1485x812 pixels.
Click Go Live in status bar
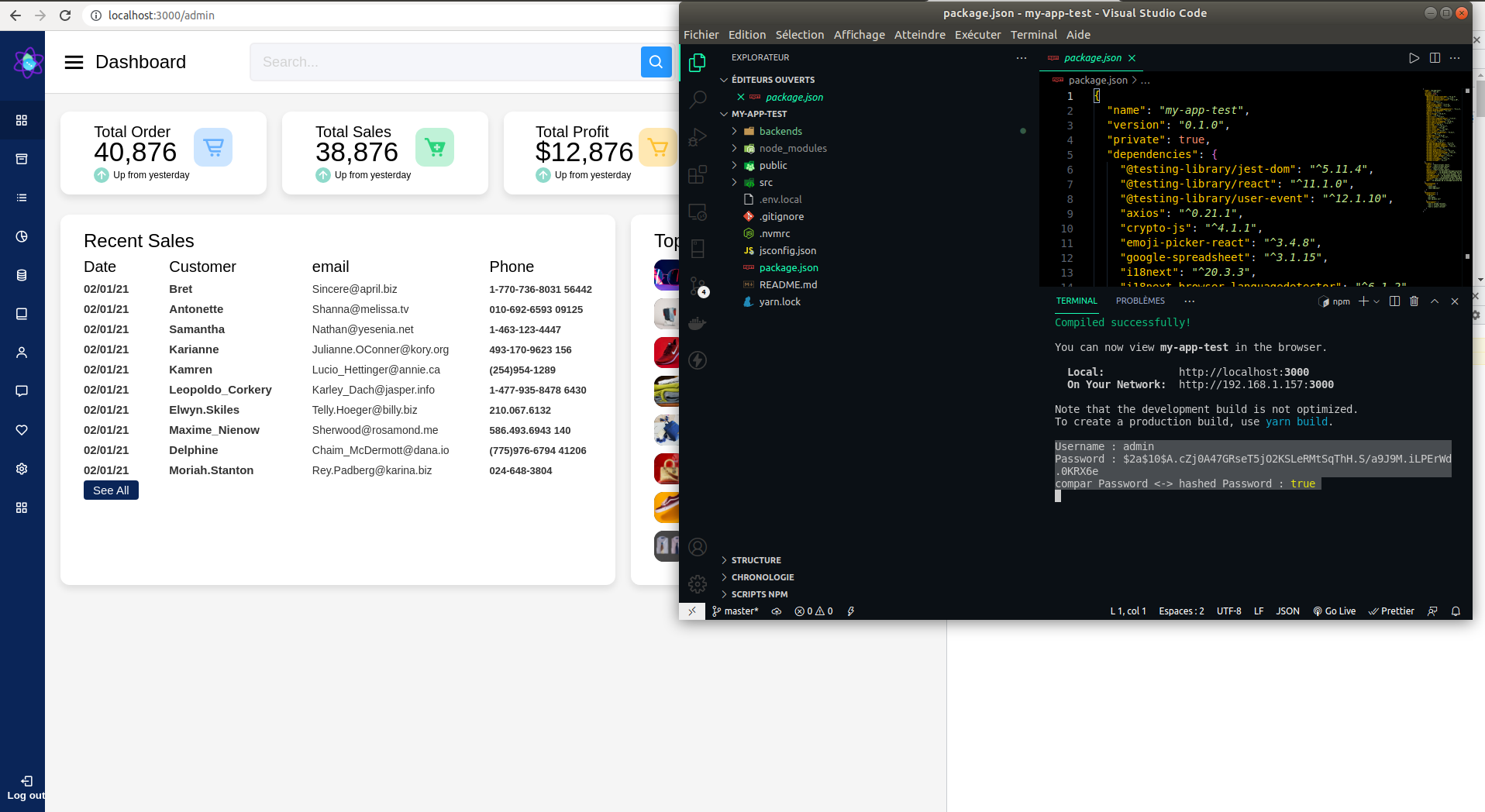tap(1335, 611)
